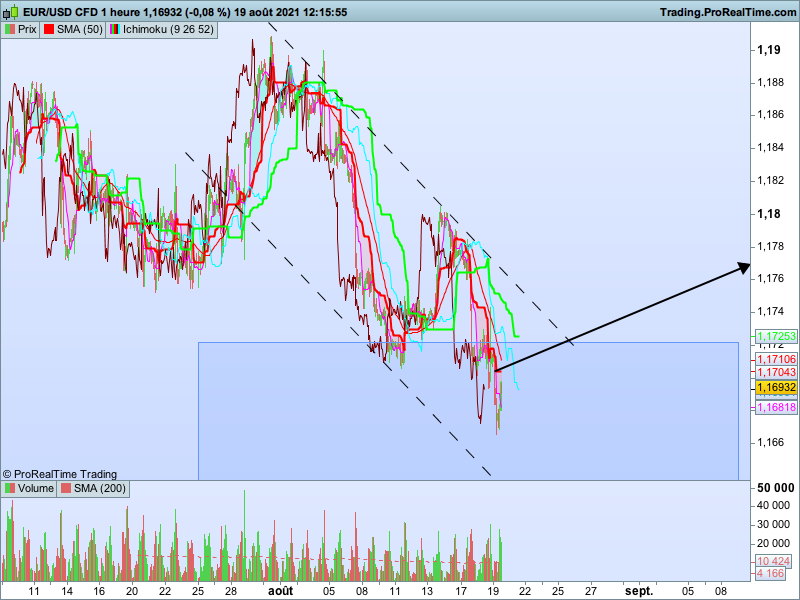Screen dimensions: 800x600
Task: Click date 17 on the time axis
Action: click(461, 591)
